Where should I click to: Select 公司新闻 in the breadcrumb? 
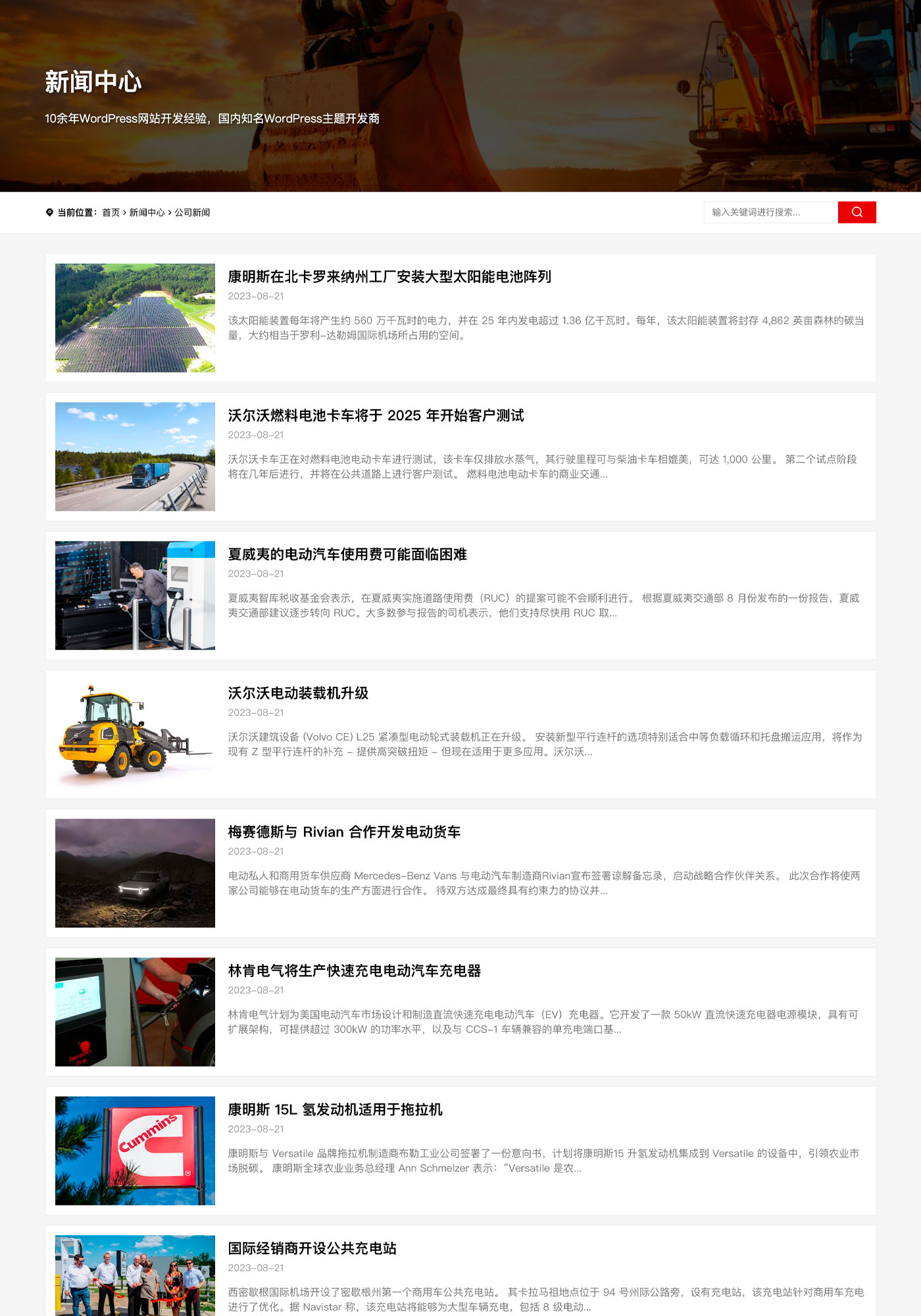[192, 213]
